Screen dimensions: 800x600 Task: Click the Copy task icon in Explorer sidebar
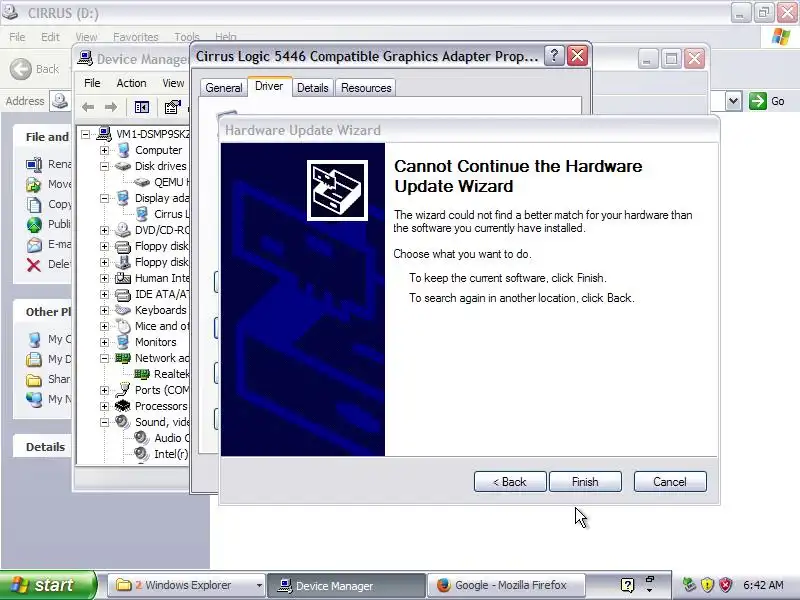coord(34,204)
